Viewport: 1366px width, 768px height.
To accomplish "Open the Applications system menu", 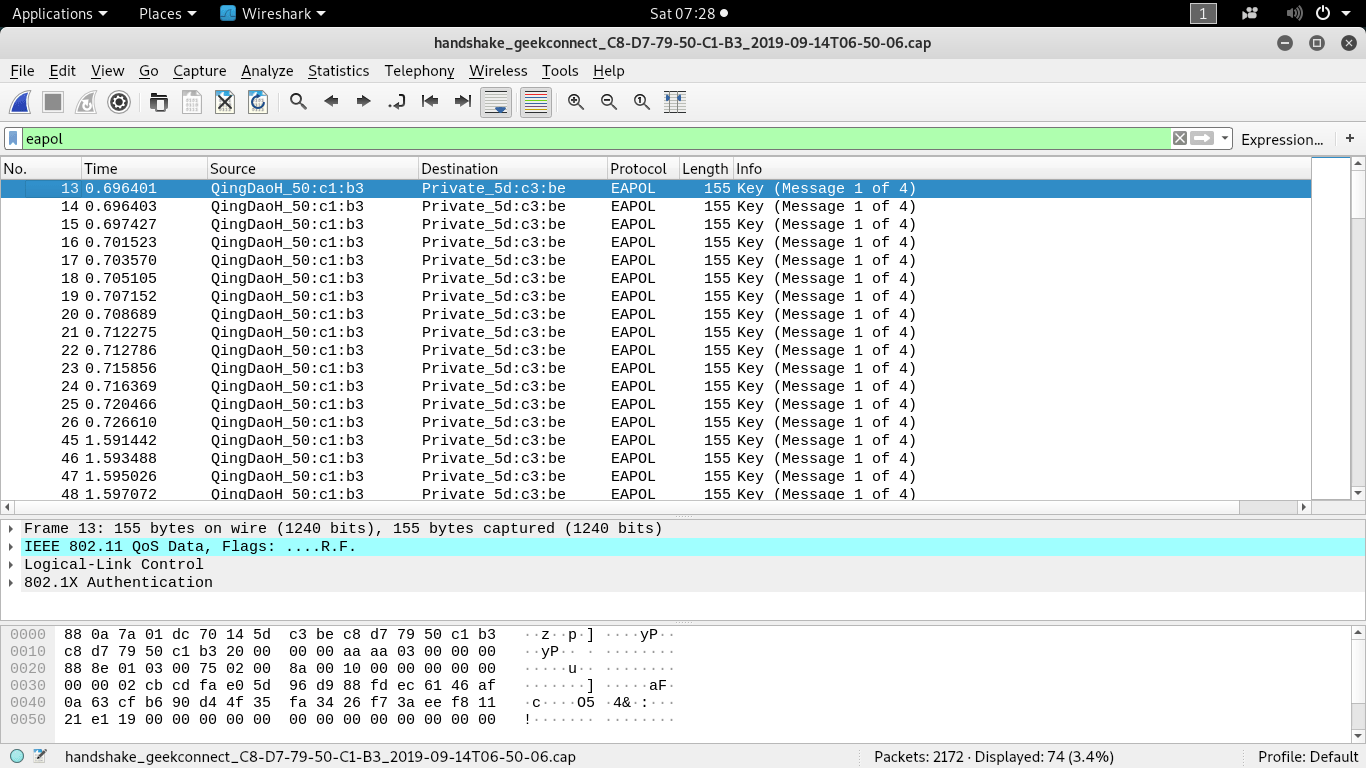I will 59,13.
